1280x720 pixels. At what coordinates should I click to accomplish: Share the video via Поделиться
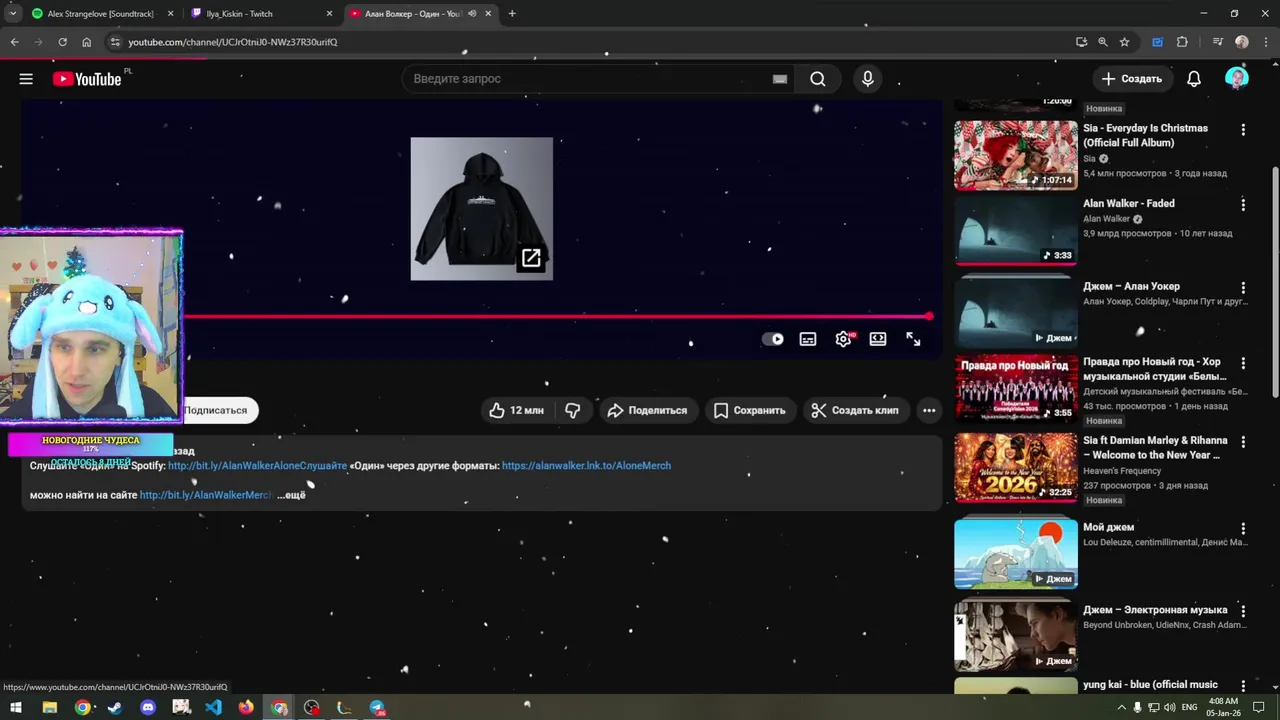[x=647, y=410]
